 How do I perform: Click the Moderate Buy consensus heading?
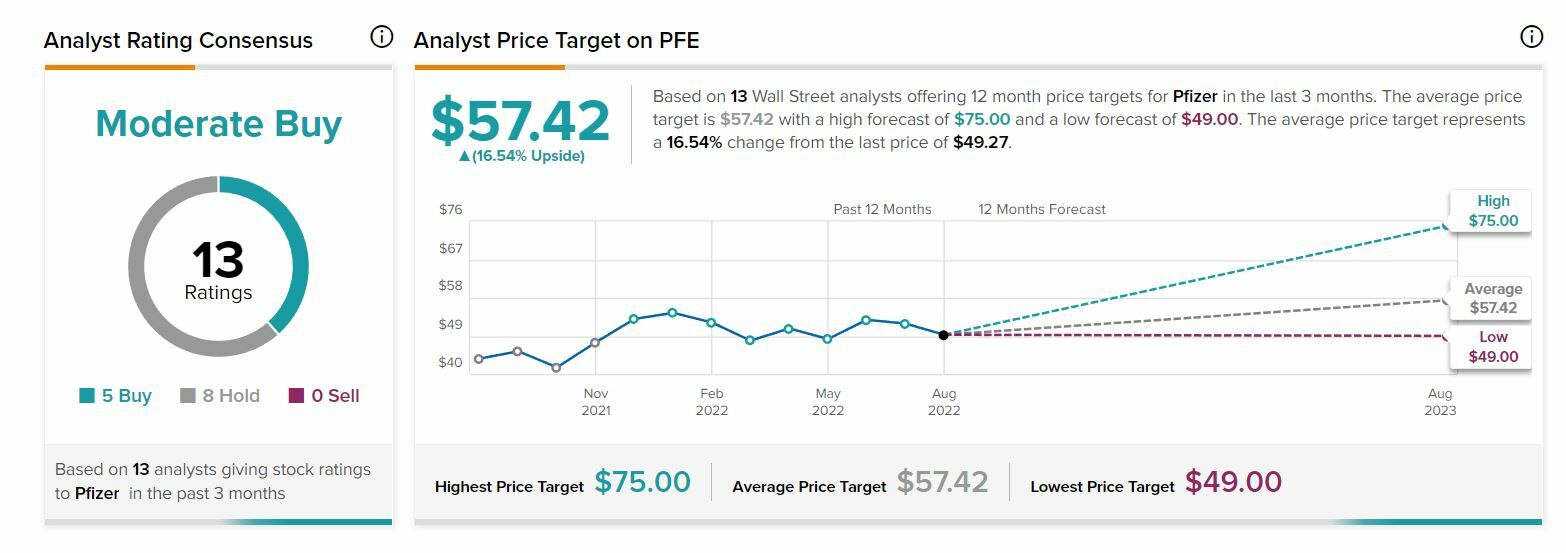218,124
